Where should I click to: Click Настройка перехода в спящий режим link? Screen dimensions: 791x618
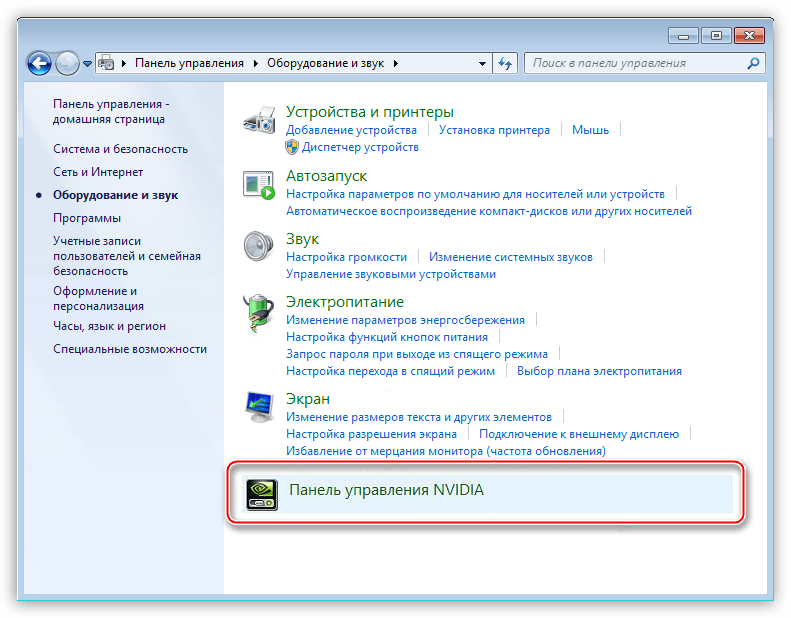(x=390, y=371)
